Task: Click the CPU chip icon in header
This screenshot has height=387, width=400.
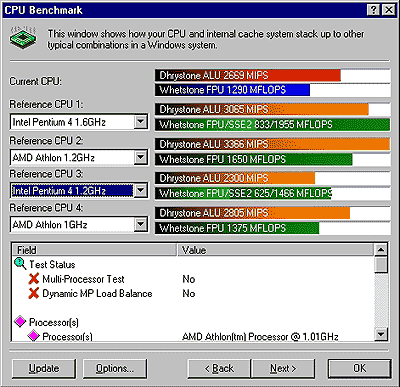Action: 23,37
